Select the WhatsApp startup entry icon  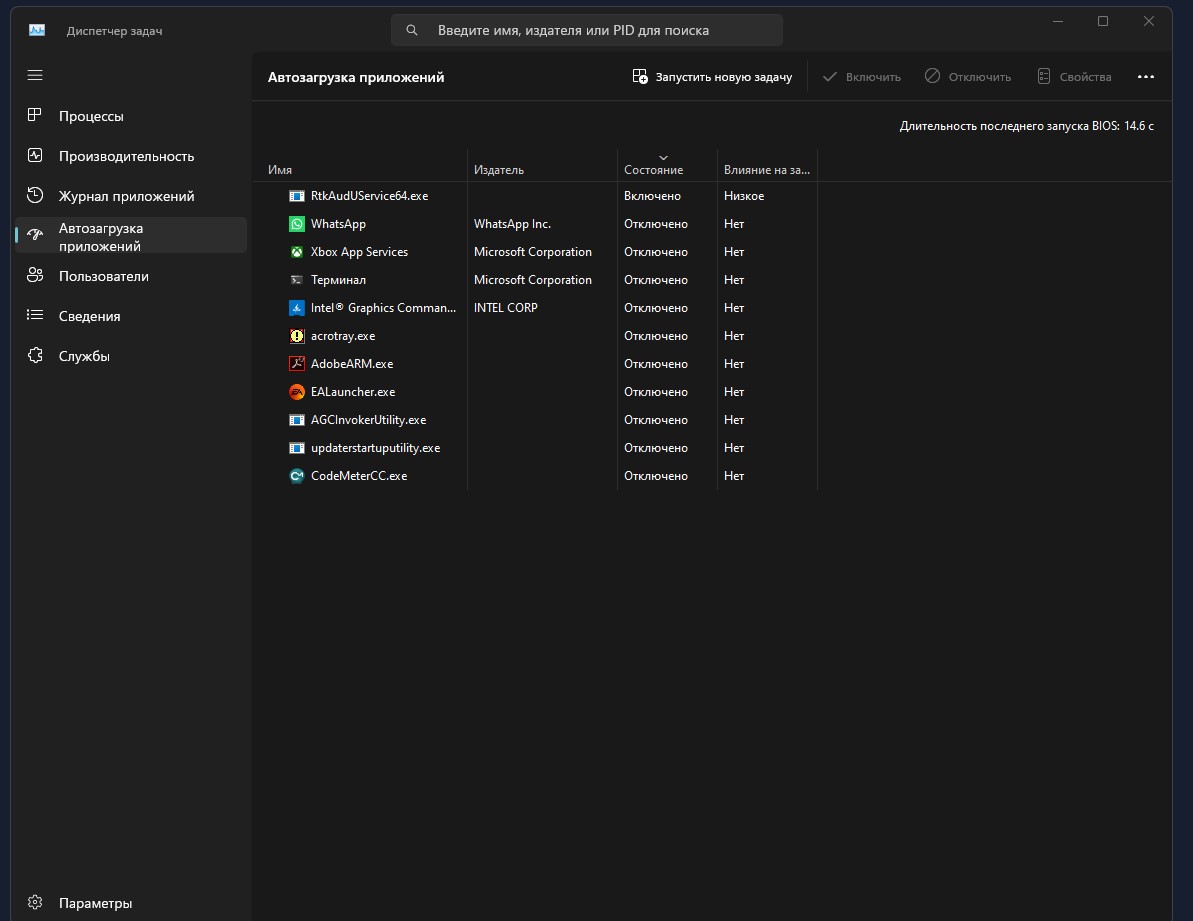297,224
